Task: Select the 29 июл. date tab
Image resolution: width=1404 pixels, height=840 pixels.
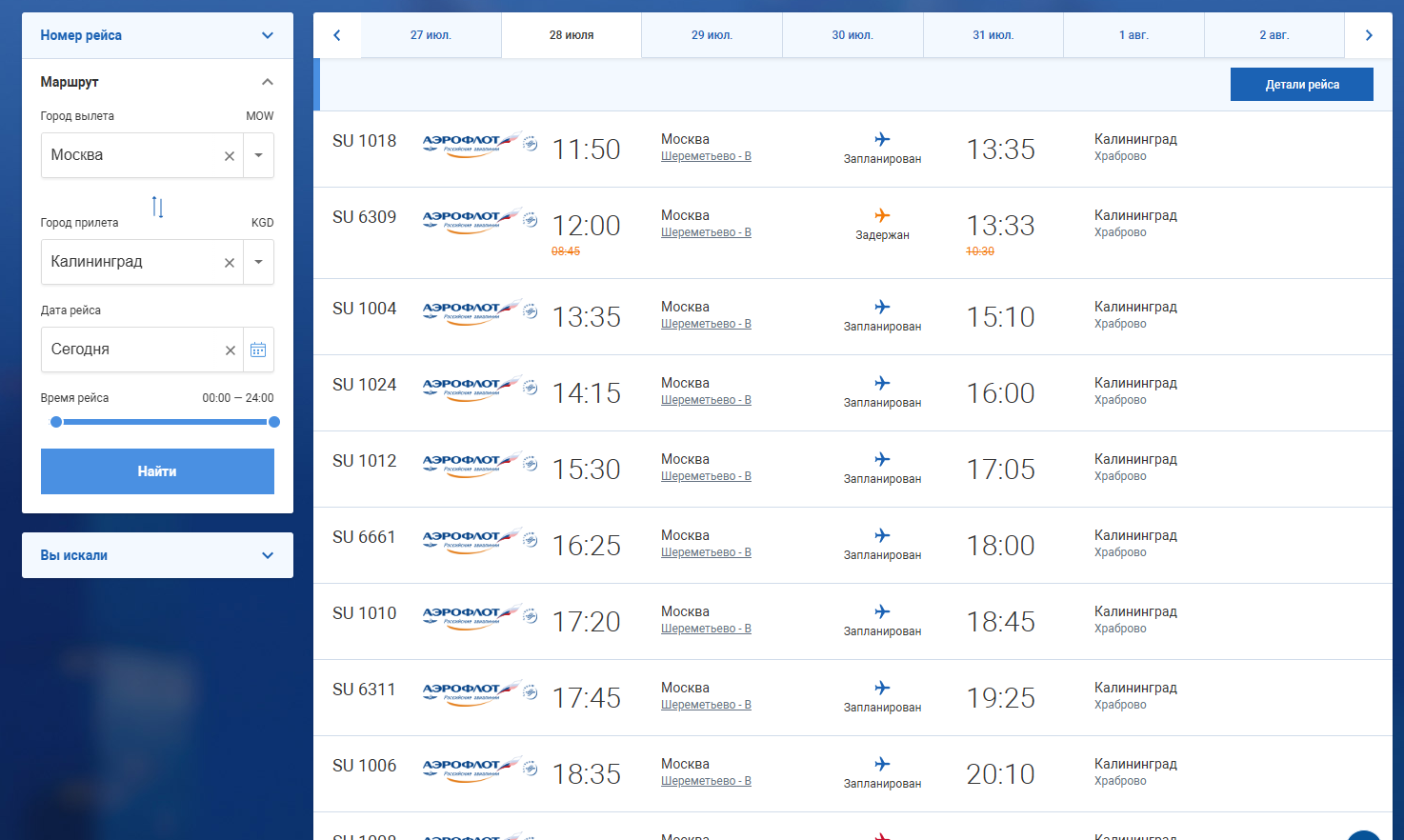Action: pos(712,35)
